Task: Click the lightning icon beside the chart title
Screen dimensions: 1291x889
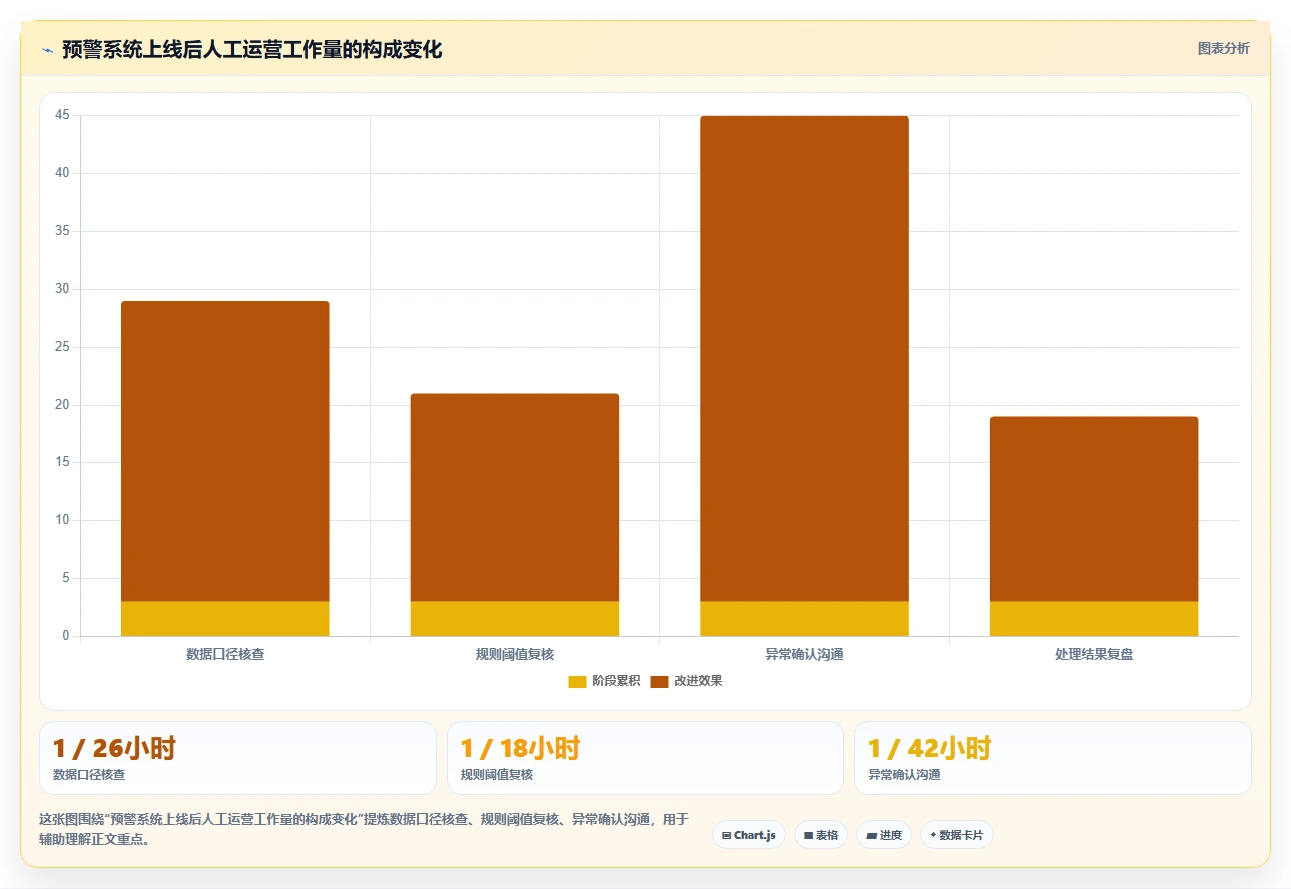Action: tap(47, 50)
